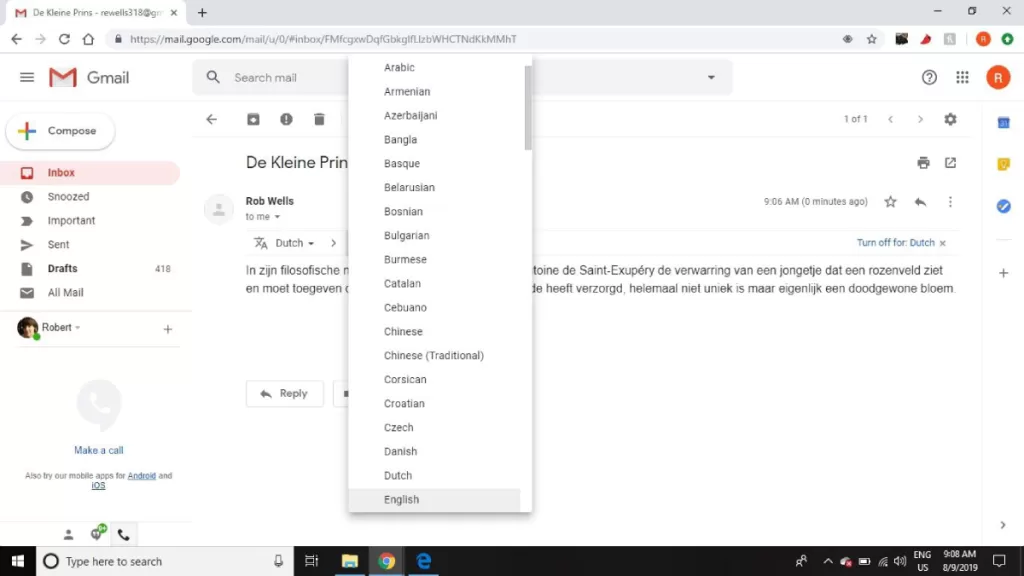Open Gmail settings gear icon

tap(950, 119)
